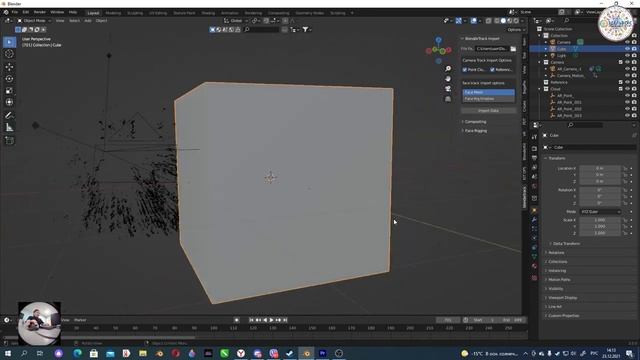
Task: Select the Transform tool
Action: 9,102
